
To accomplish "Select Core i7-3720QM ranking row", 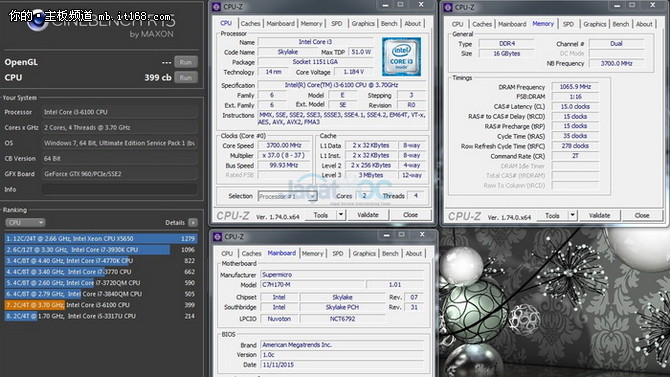I will (101, 283).
